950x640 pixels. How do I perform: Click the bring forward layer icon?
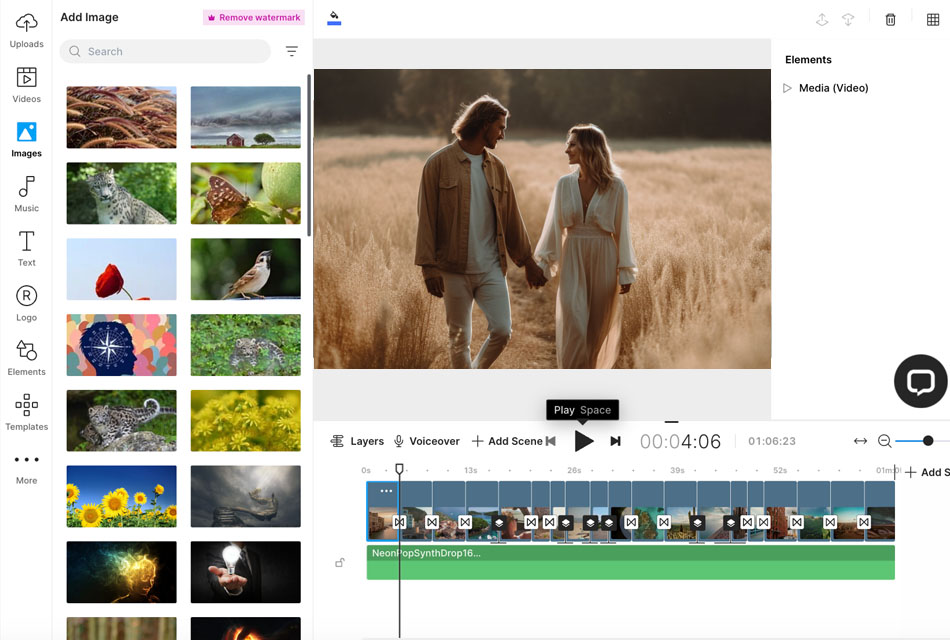pos(822,20)
